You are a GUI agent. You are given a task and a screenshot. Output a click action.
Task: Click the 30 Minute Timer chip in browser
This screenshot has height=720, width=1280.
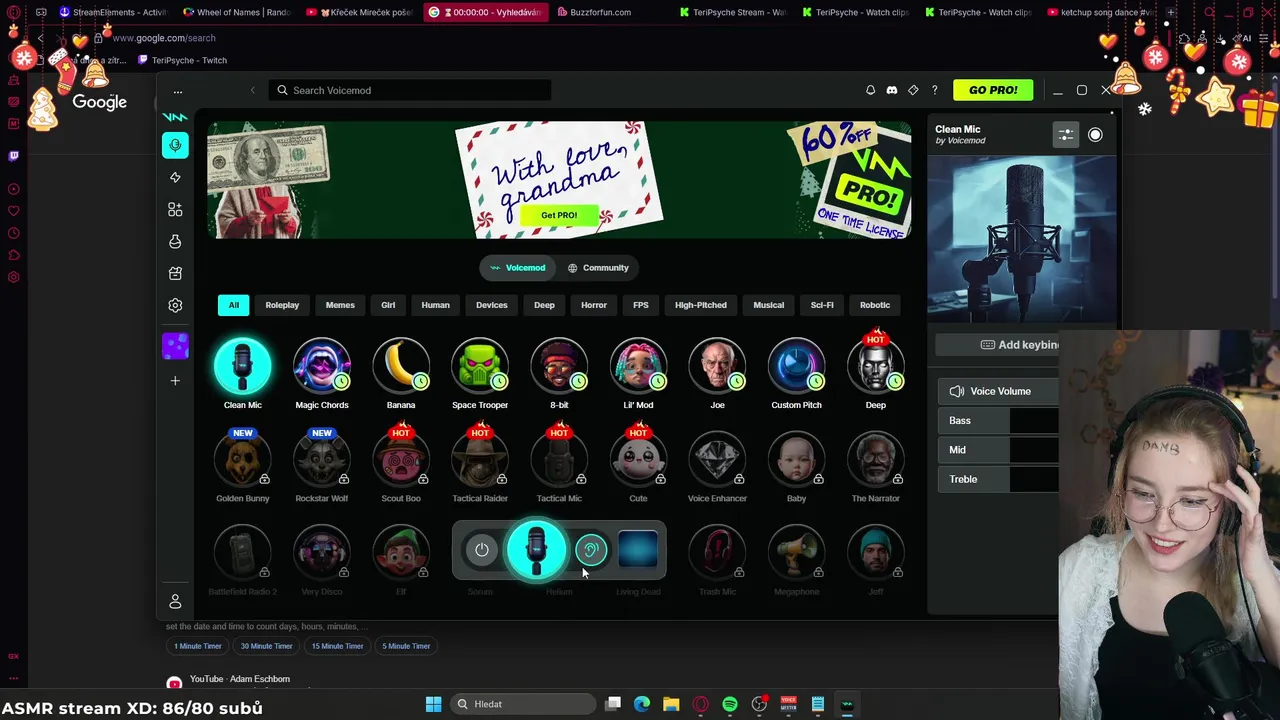pos(267,646)
